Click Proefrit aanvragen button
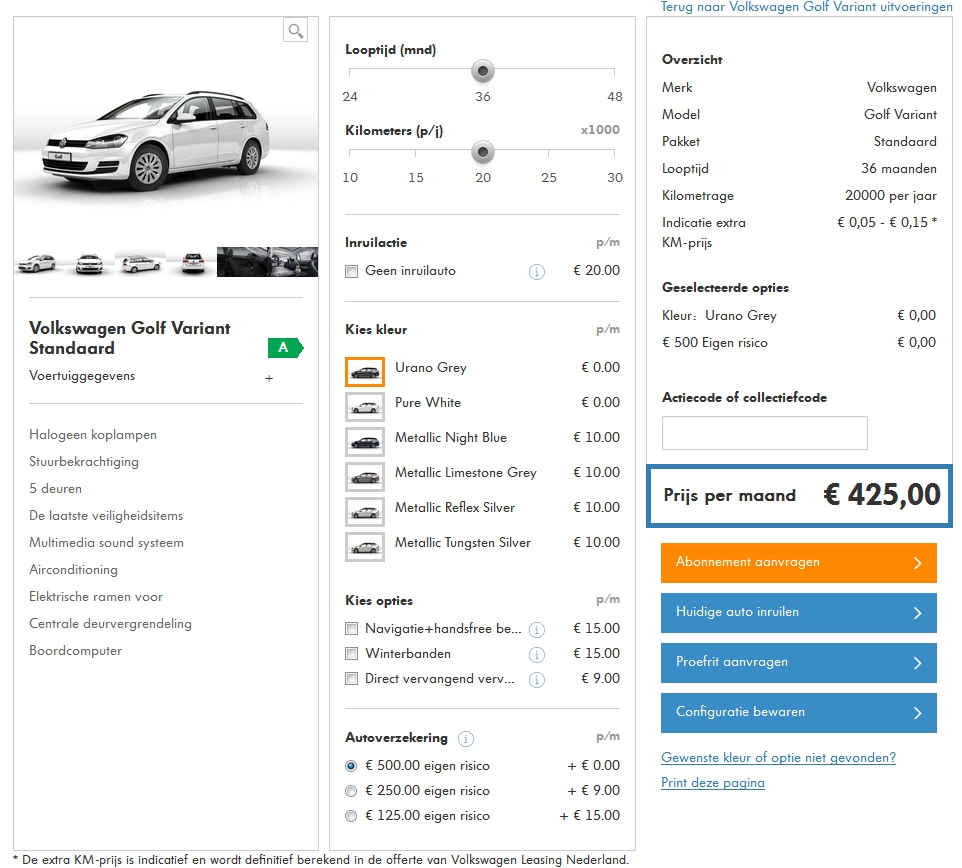Viewport: 962px width, 868px height. click(x=799, y=663)
